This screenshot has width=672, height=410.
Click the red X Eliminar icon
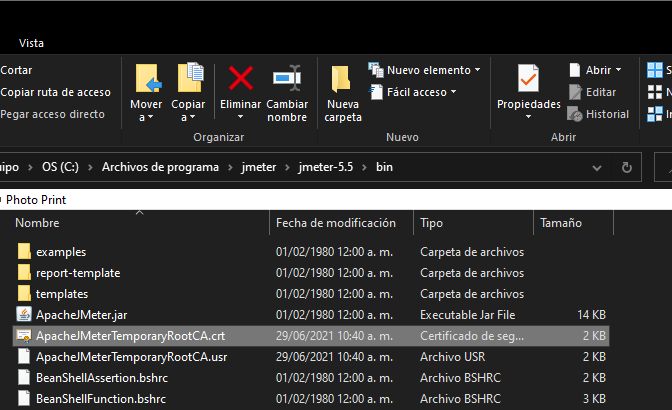click(240, 78)
